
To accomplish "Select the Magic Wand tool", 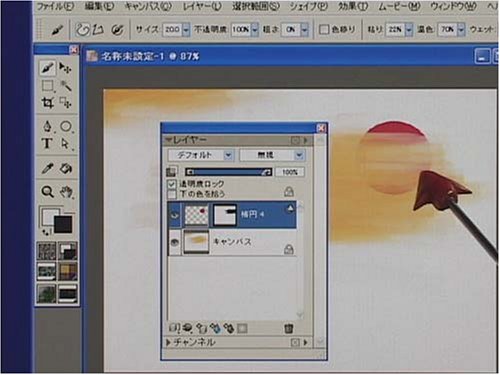I will 65,86.
